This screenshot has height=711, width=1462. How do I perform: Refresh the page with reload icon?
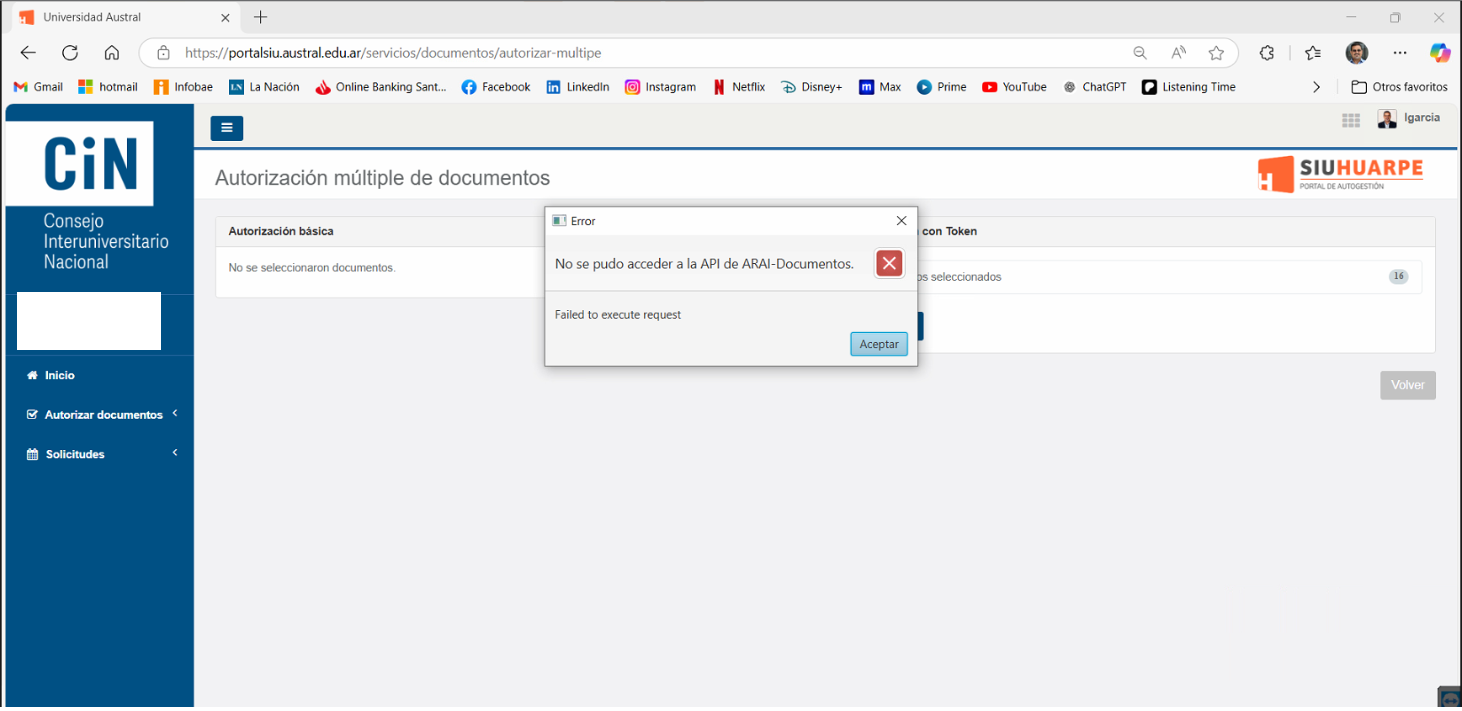[70, 53]
